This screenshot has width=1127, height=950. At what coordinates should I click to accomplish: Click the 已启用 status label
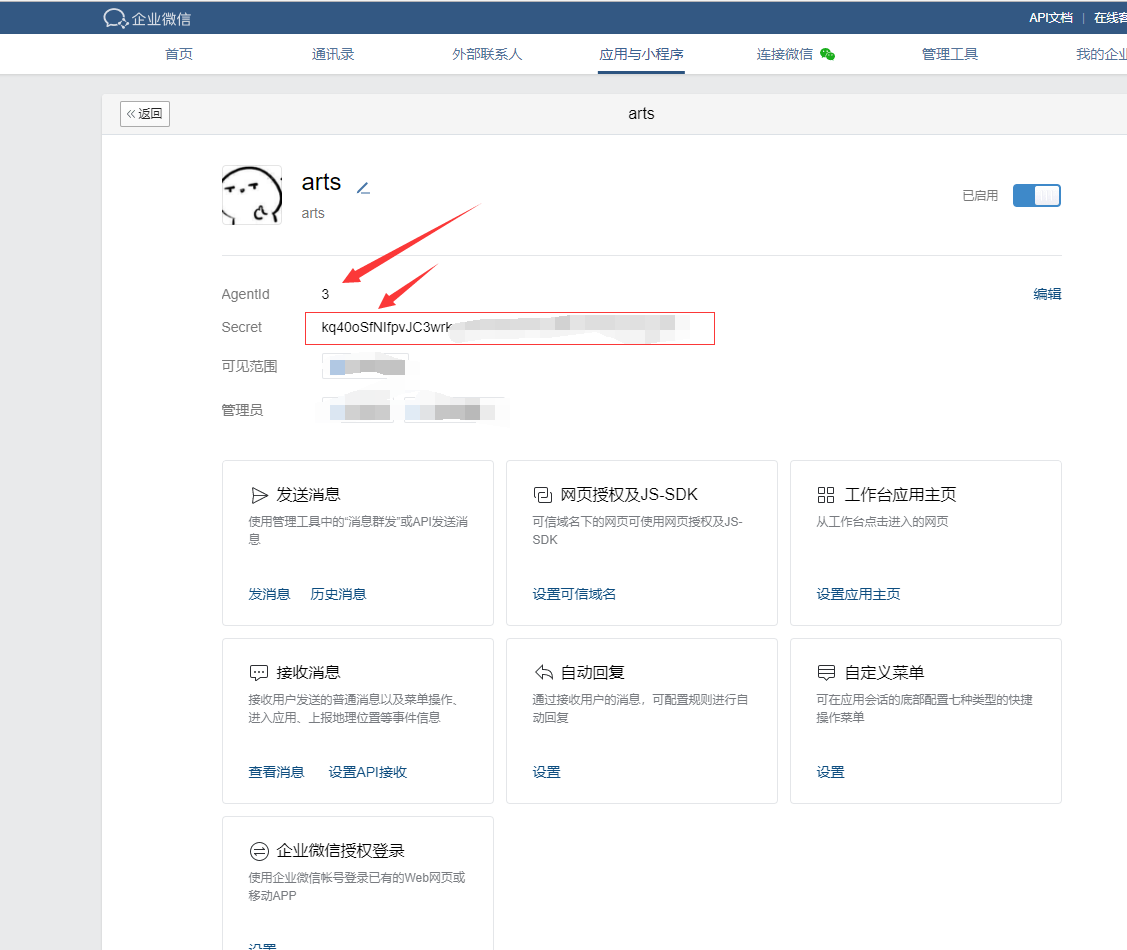(x=980, y=195)
